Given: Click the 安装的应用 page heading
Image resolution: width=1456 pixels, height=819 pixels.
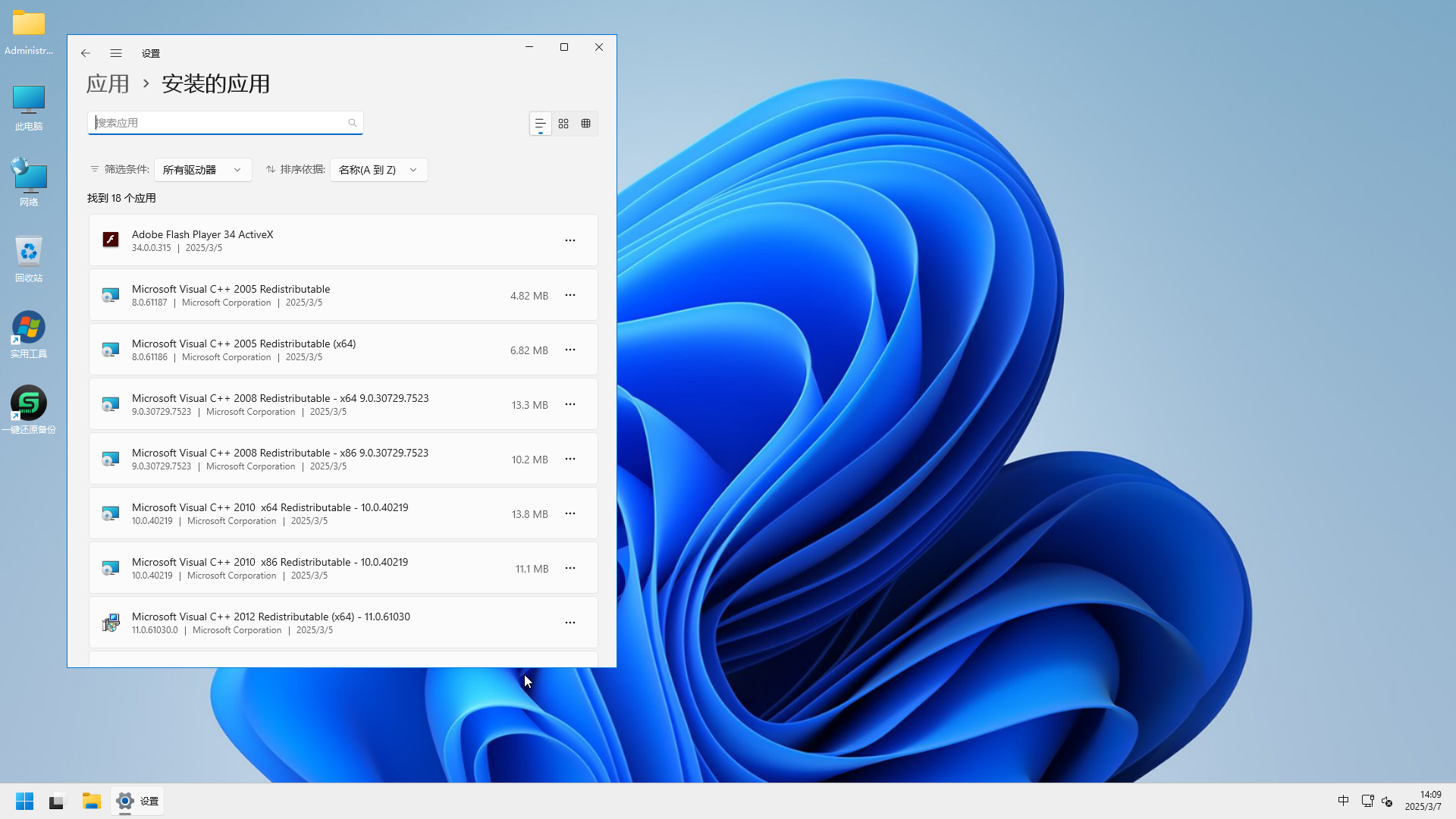Looking at the screenshot, I should tap(216, 83).
